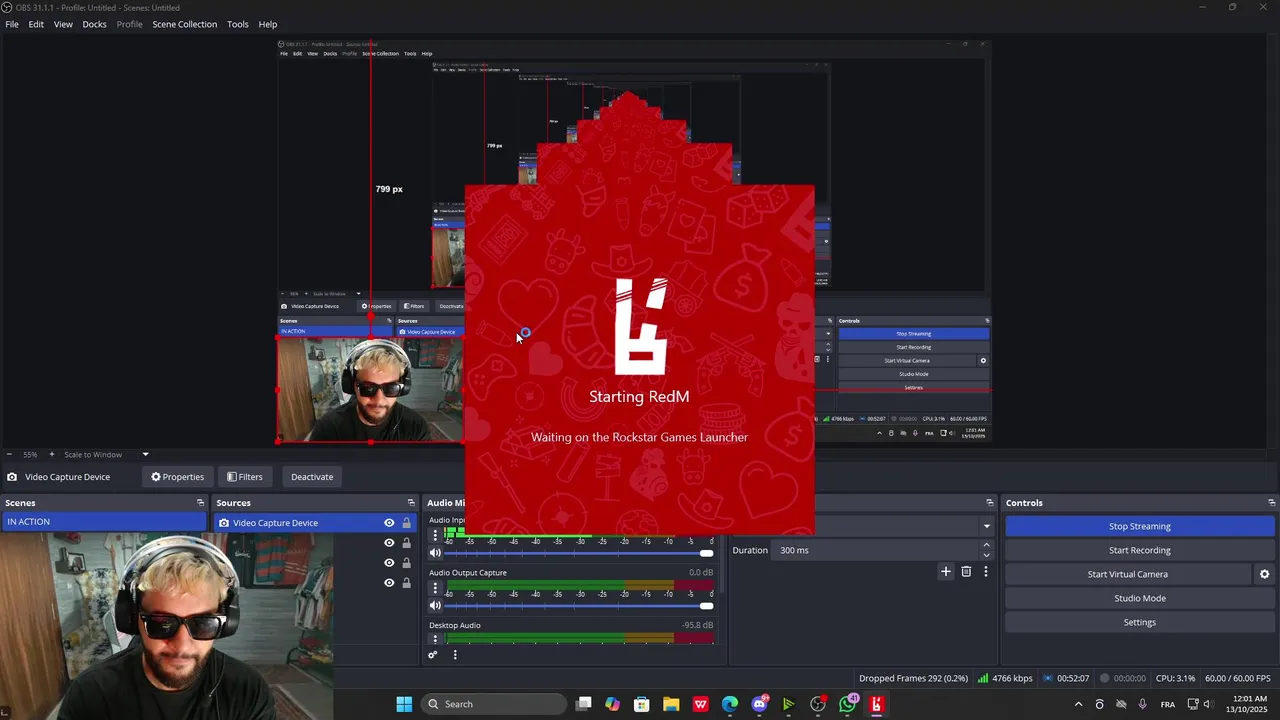The image size is (1280, 720).
Task: Toggle visibility of the second source row
Action: coord(389,543)
